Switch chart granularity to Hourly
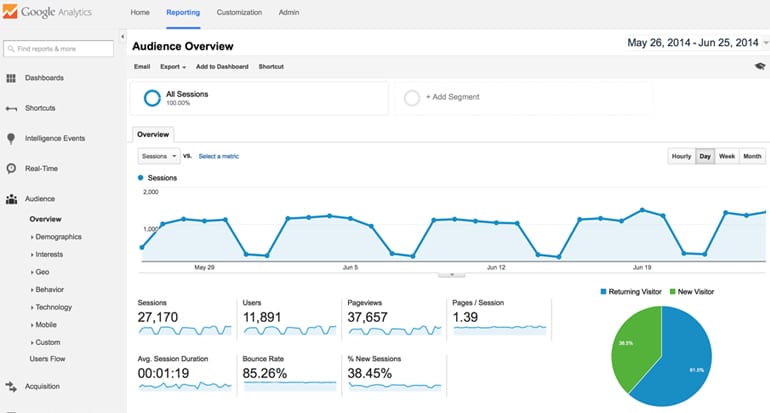Viewport: 770px width, 413px height. pyautogui.click(x=681, y=156)
